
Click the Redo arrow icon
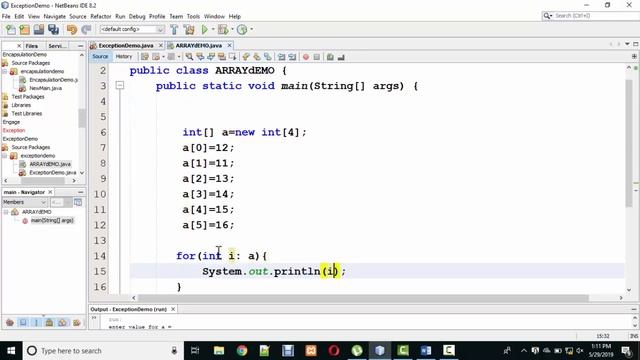[x=86, y=29]
